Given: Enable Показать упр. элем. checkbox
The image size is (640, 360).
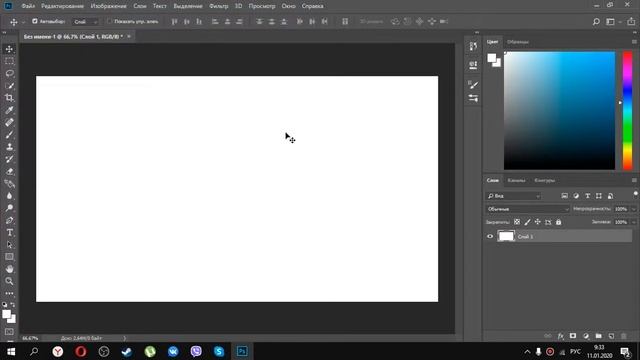Looking at the screenshot, I should 109,21.
